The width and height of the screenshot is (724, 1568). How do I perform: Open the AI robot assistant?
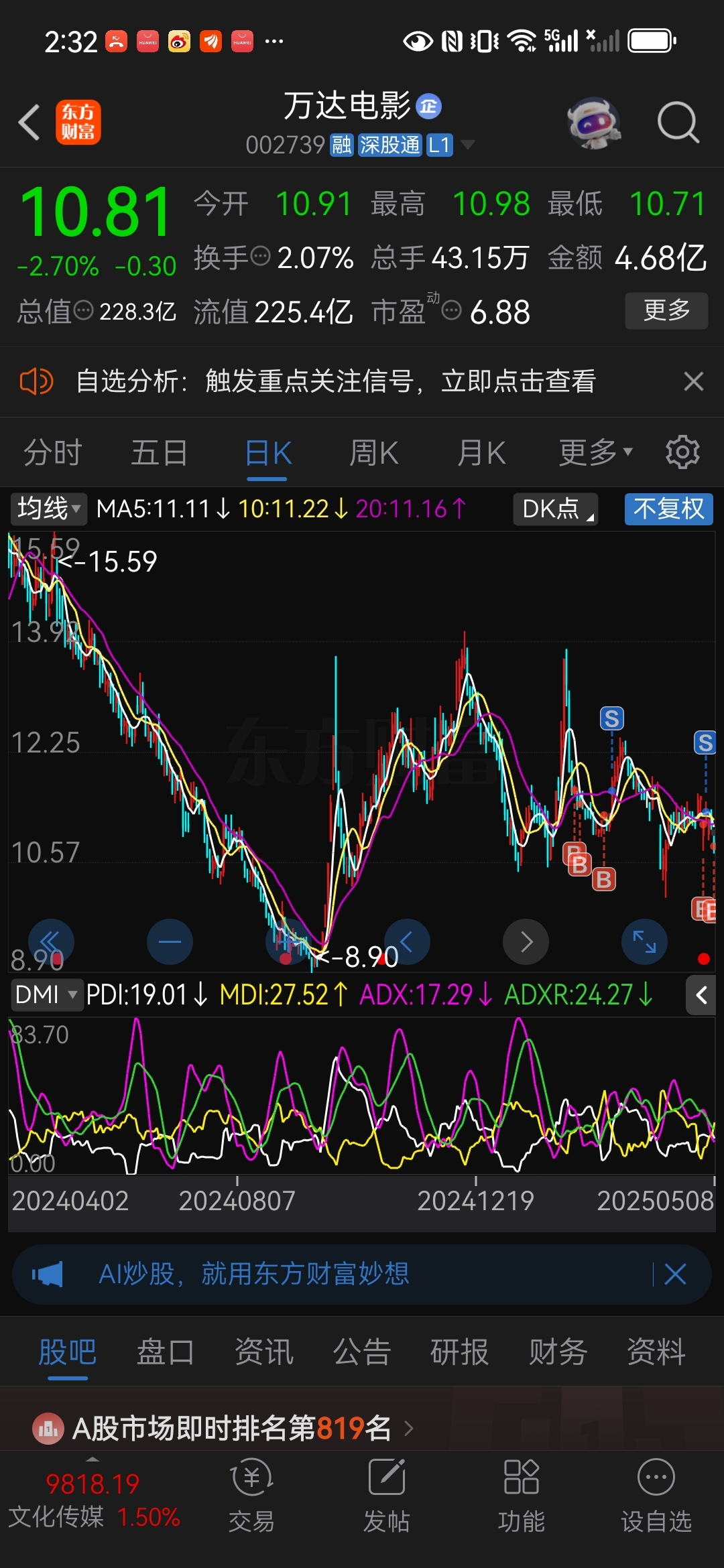593,123
